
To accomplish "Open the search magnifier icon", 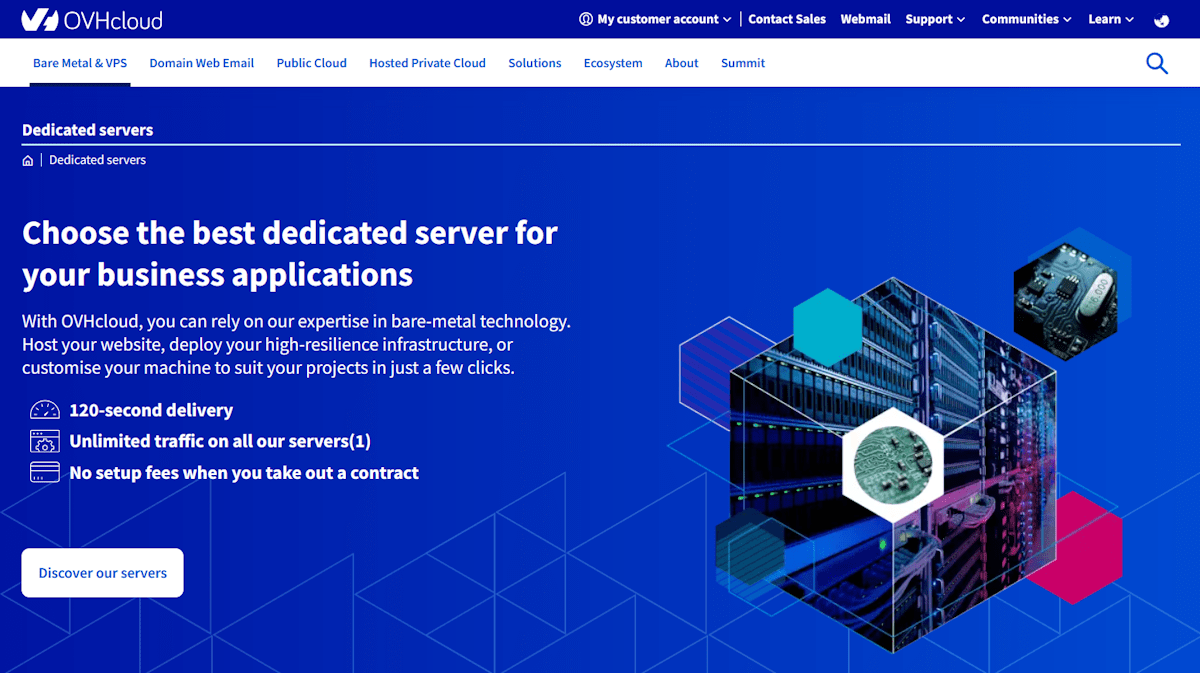I will point(1157,63).
